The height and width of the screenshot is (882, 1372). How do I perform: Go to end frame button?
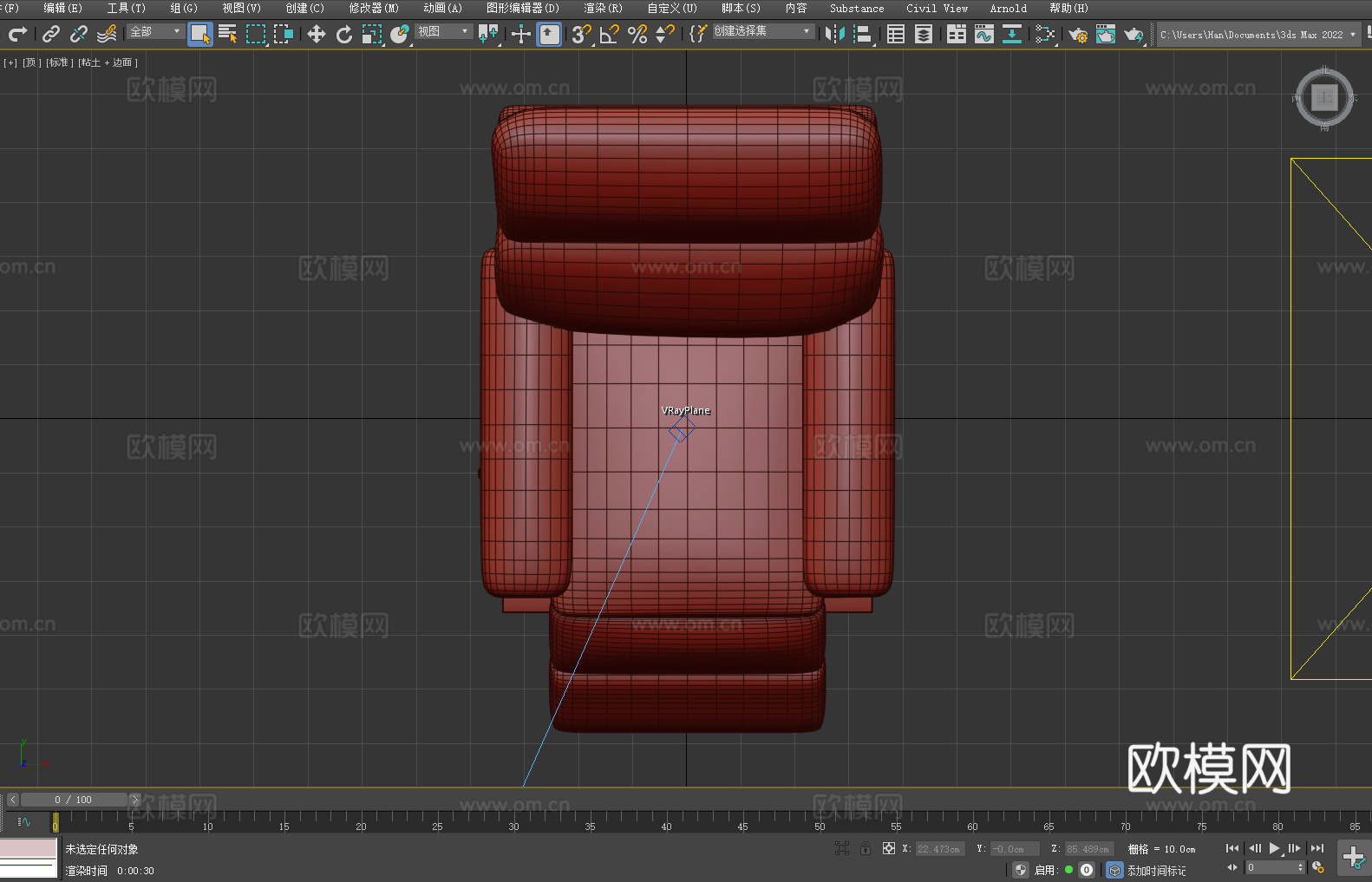point(1317,848)
